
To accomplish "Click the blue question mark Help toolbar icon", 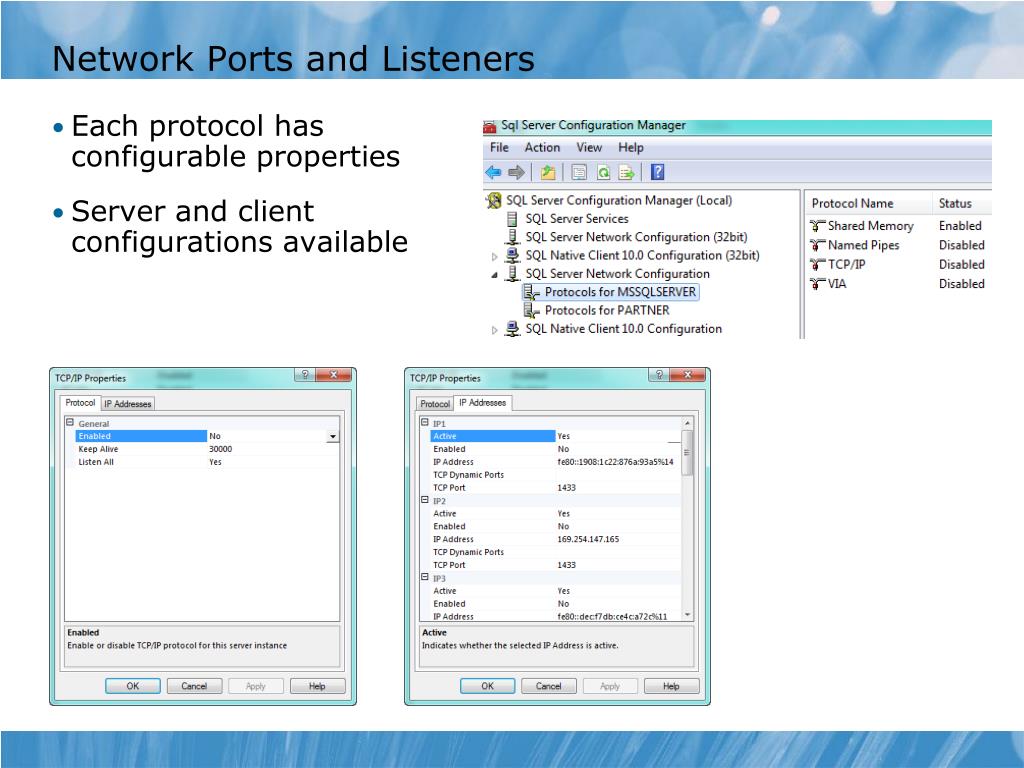I will point(658,172).
